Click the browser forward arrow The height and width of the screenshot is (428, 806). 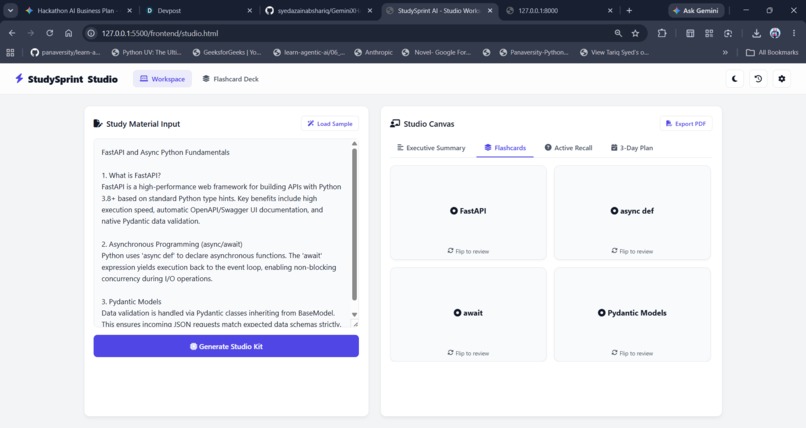(x=31, y=33)
